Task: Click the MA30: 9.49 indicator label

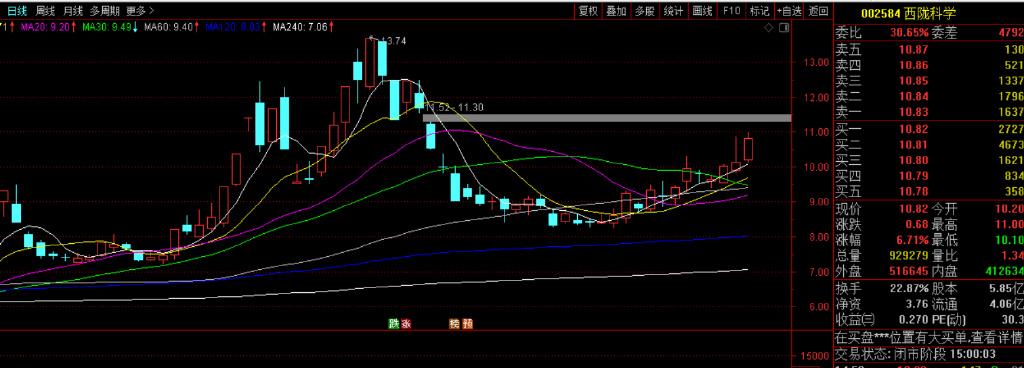Action: [107, 27]
